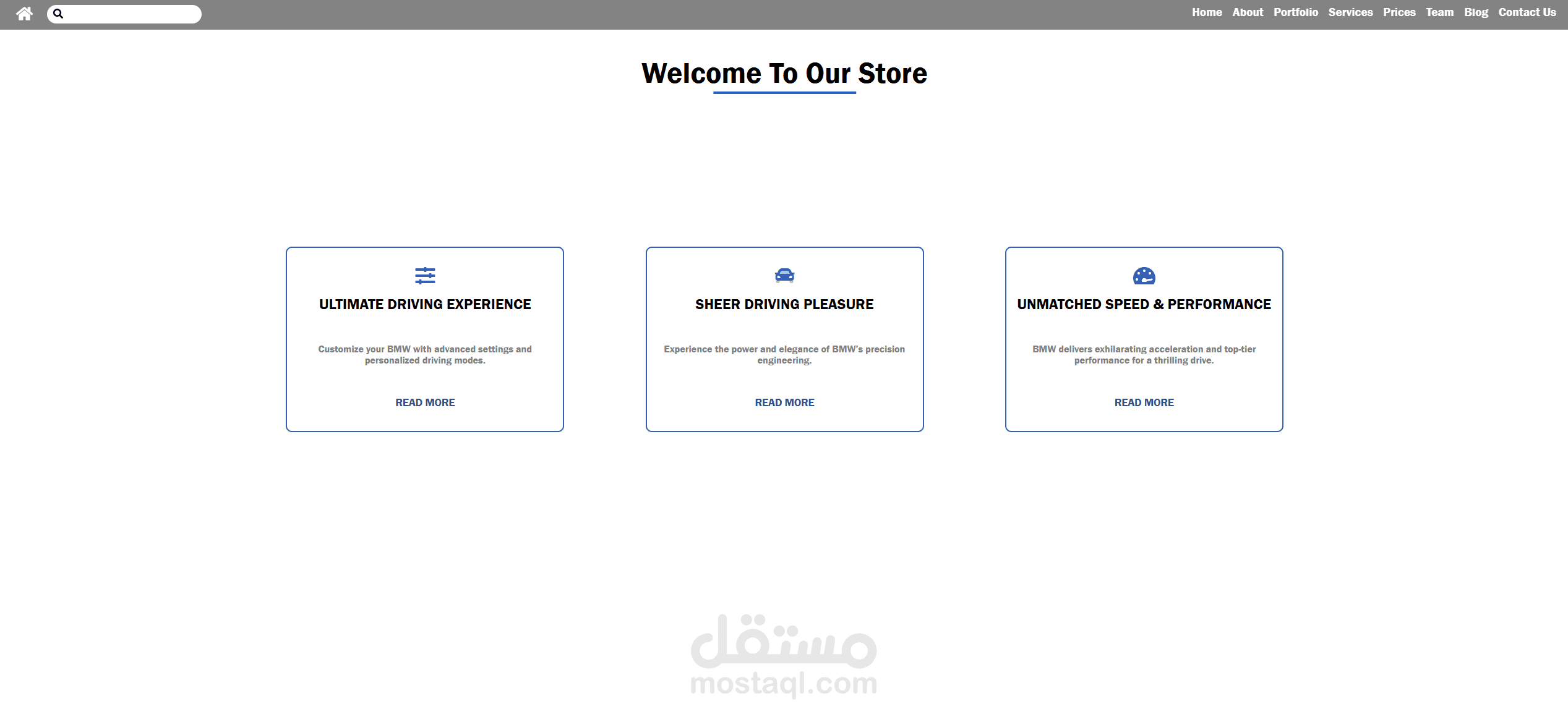This screenshot has height=714, width=1568.
Task: Read more about Ultimate Driving Experience
Action: pyautogui.click(x=425, y=402)
